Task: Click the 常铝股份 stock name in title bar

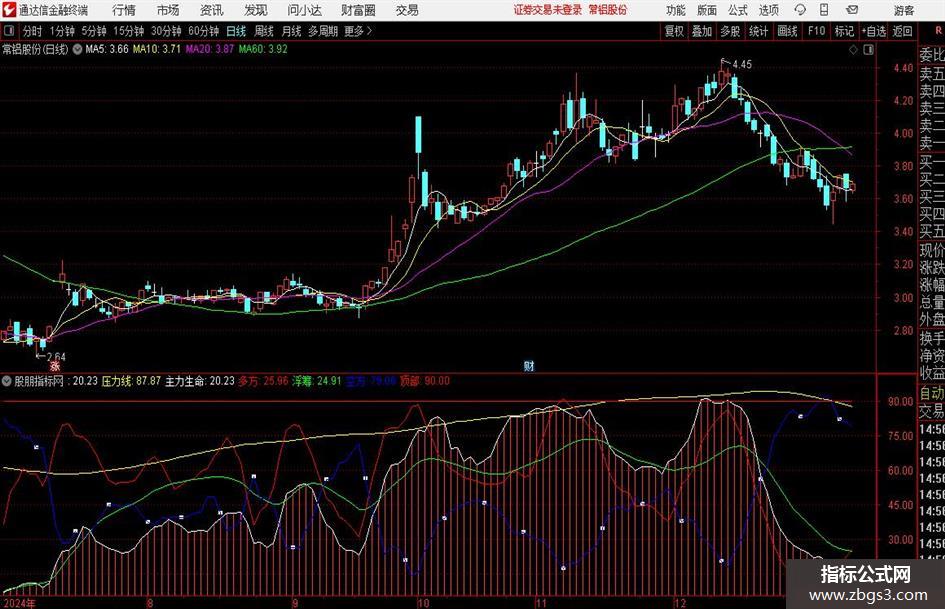Action: (608, 10)
